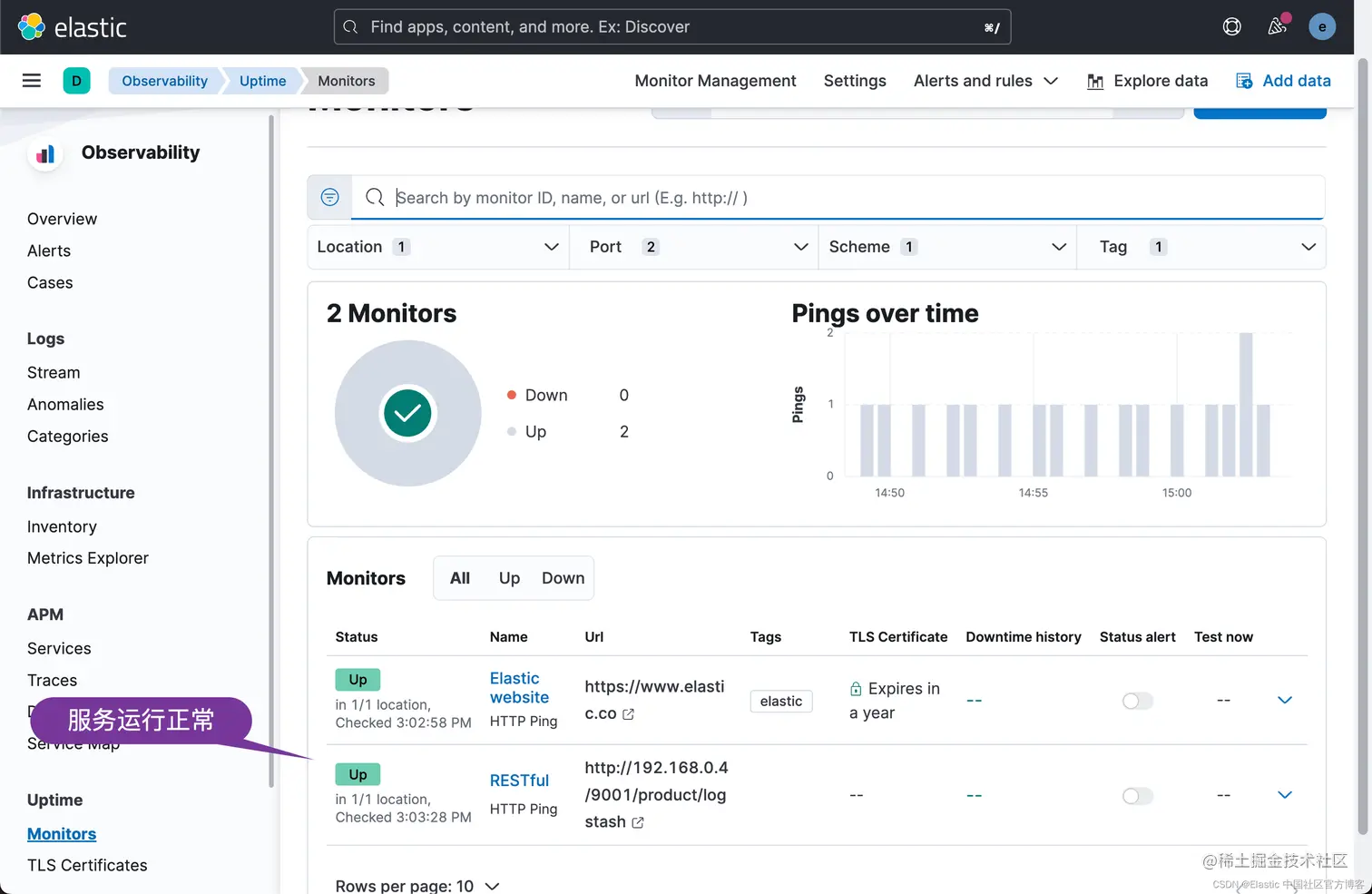Open Overview in sidebar
Viewport: 1372px width, 894px height.
pyautogui.click(x=62, y=219)
